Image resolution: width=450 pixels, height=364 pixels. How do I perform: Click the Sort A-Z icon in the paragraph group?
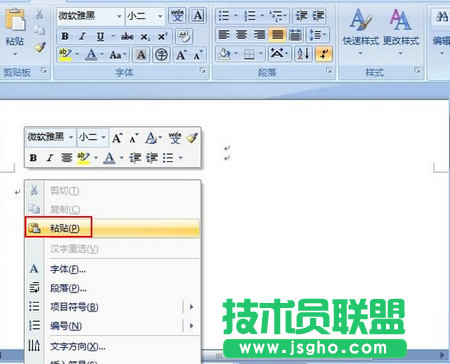[x=303, y=54]
